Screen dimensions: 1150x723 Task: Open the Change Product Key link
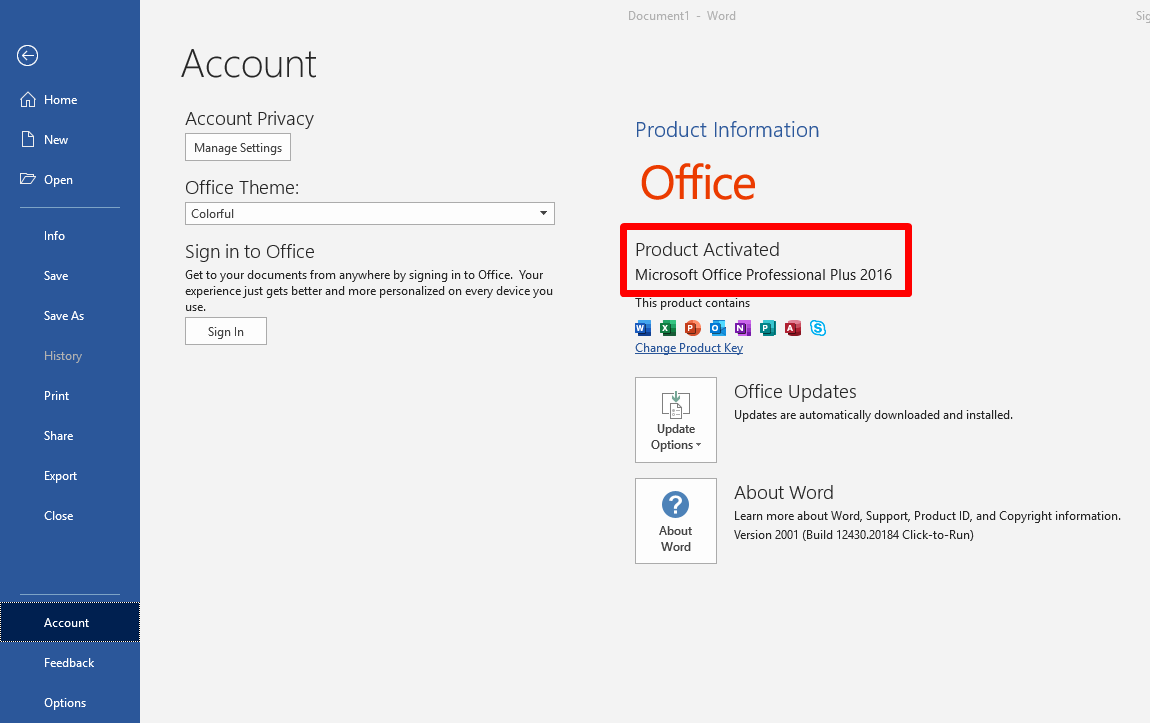pyautogui.click(x=688, y=347)
